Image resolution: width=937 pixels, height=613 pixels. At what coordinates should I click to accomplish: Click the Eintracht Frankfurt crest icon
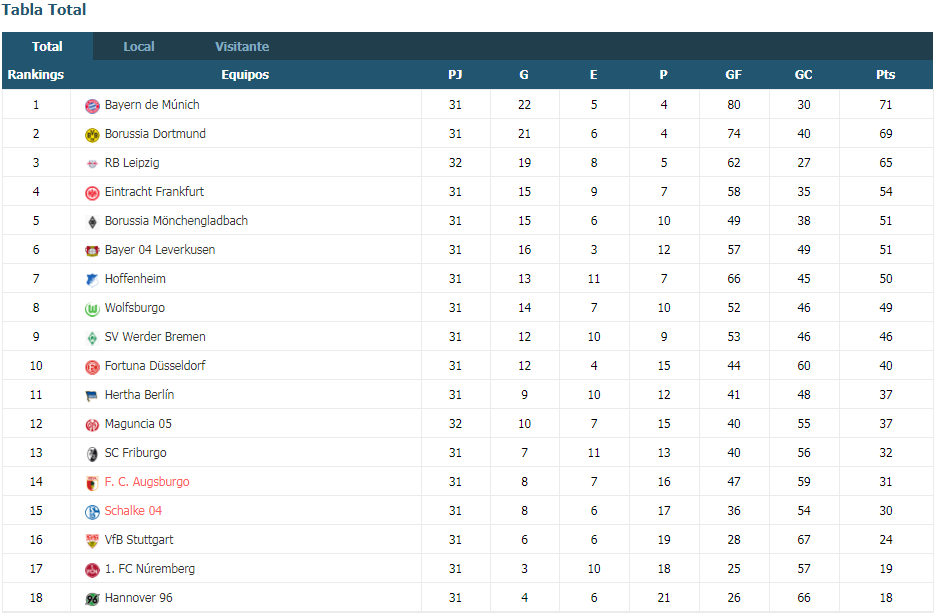(x=92, y=193)
